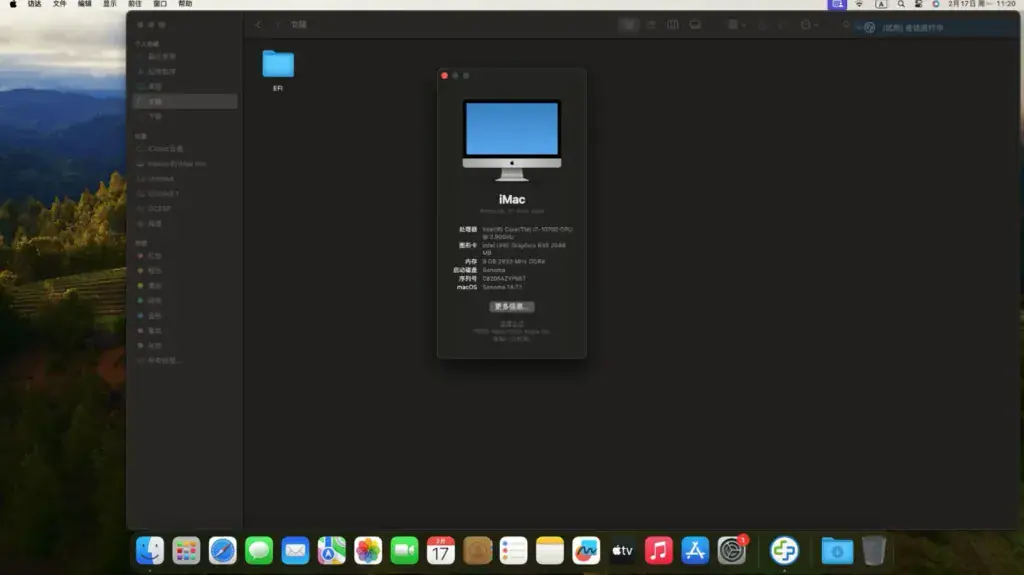Select iCloud云盘 in Finder sidebar

tap(185, 148)
